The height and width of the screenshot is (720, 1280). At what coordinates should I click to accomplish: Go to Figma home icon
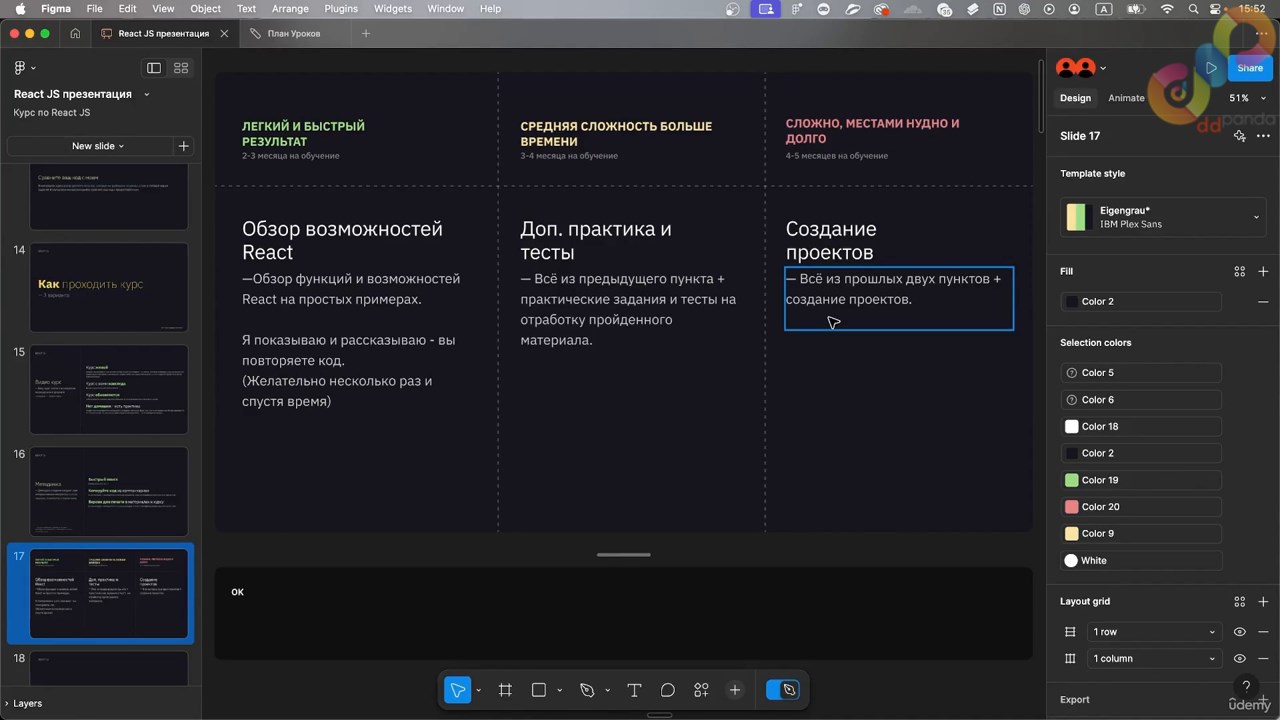tap(75, 33)
